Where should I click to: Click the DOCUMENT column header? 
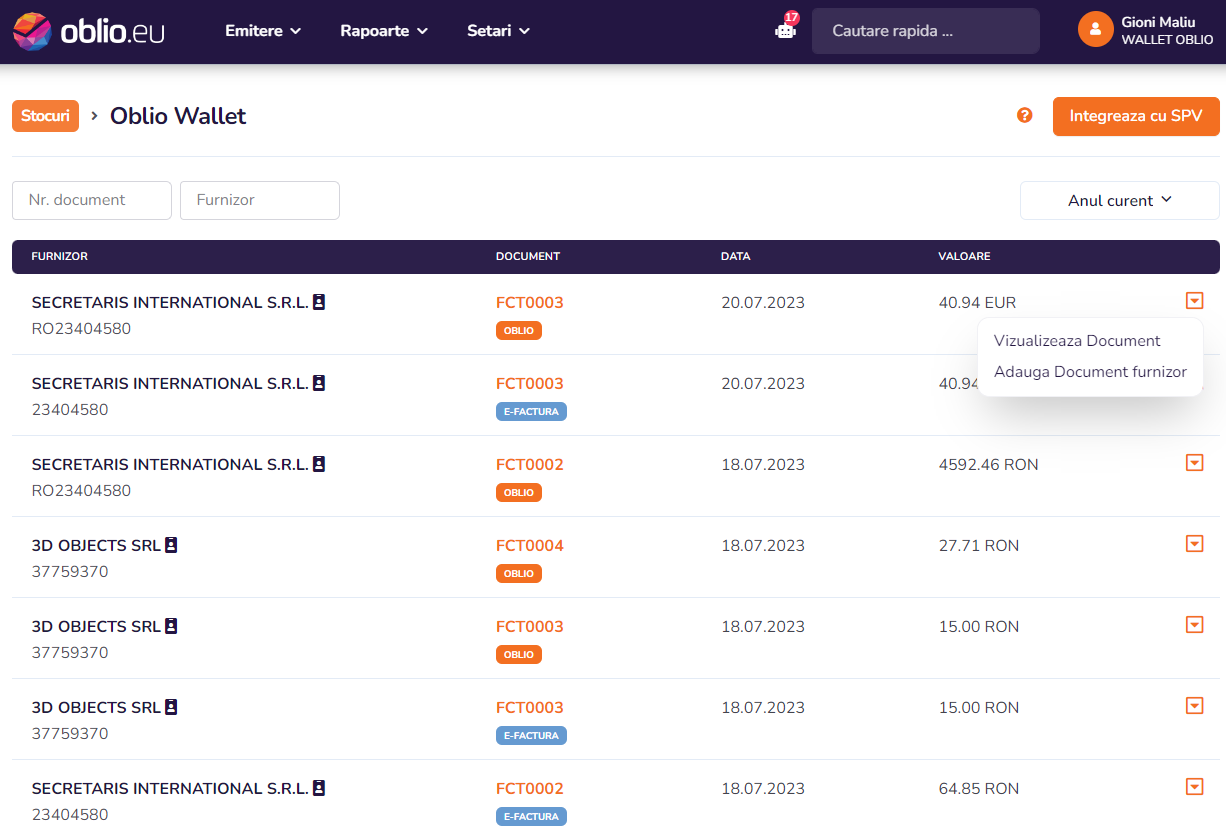point(528,257)
